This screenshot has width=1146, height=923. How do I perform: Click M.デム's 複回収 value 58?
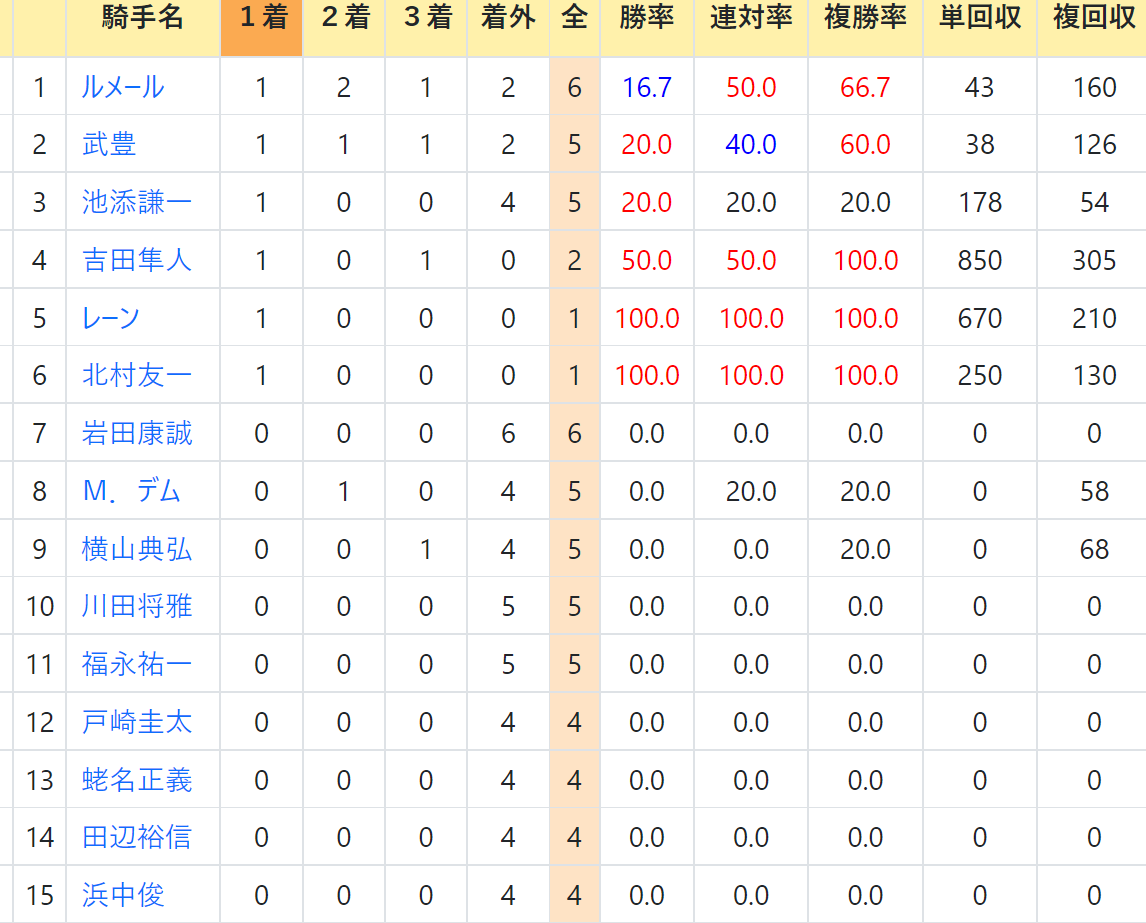pyautogui.click(x=1094, y=492)
